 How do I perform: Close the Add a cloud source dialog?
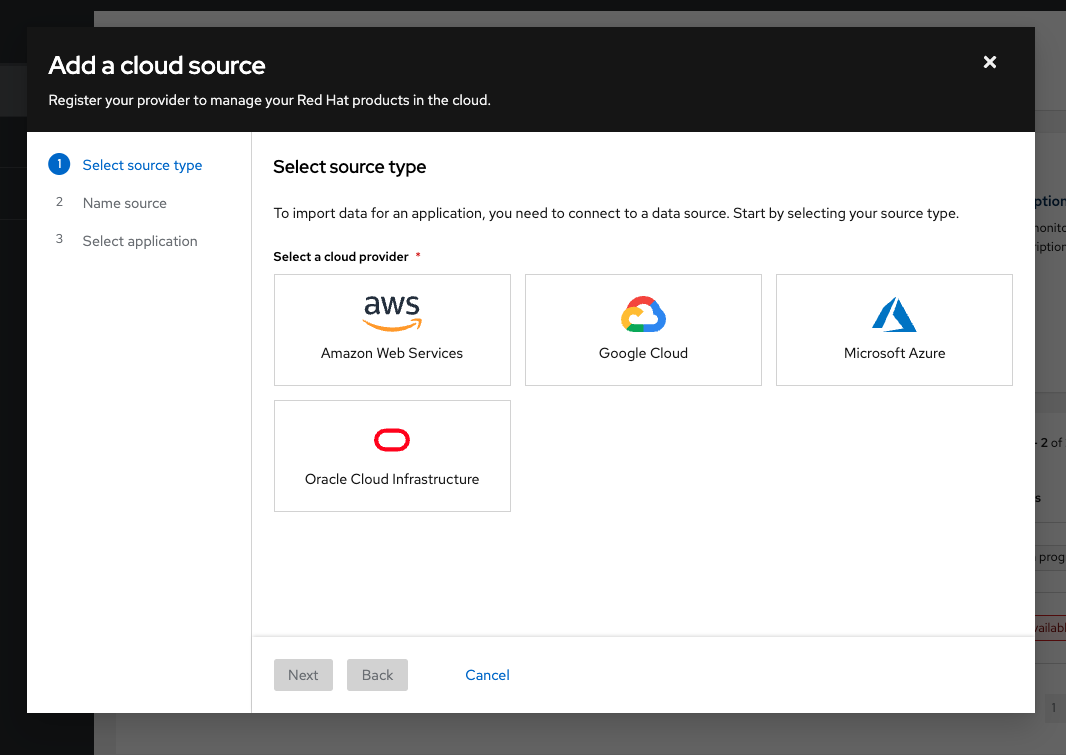(990, 62)
